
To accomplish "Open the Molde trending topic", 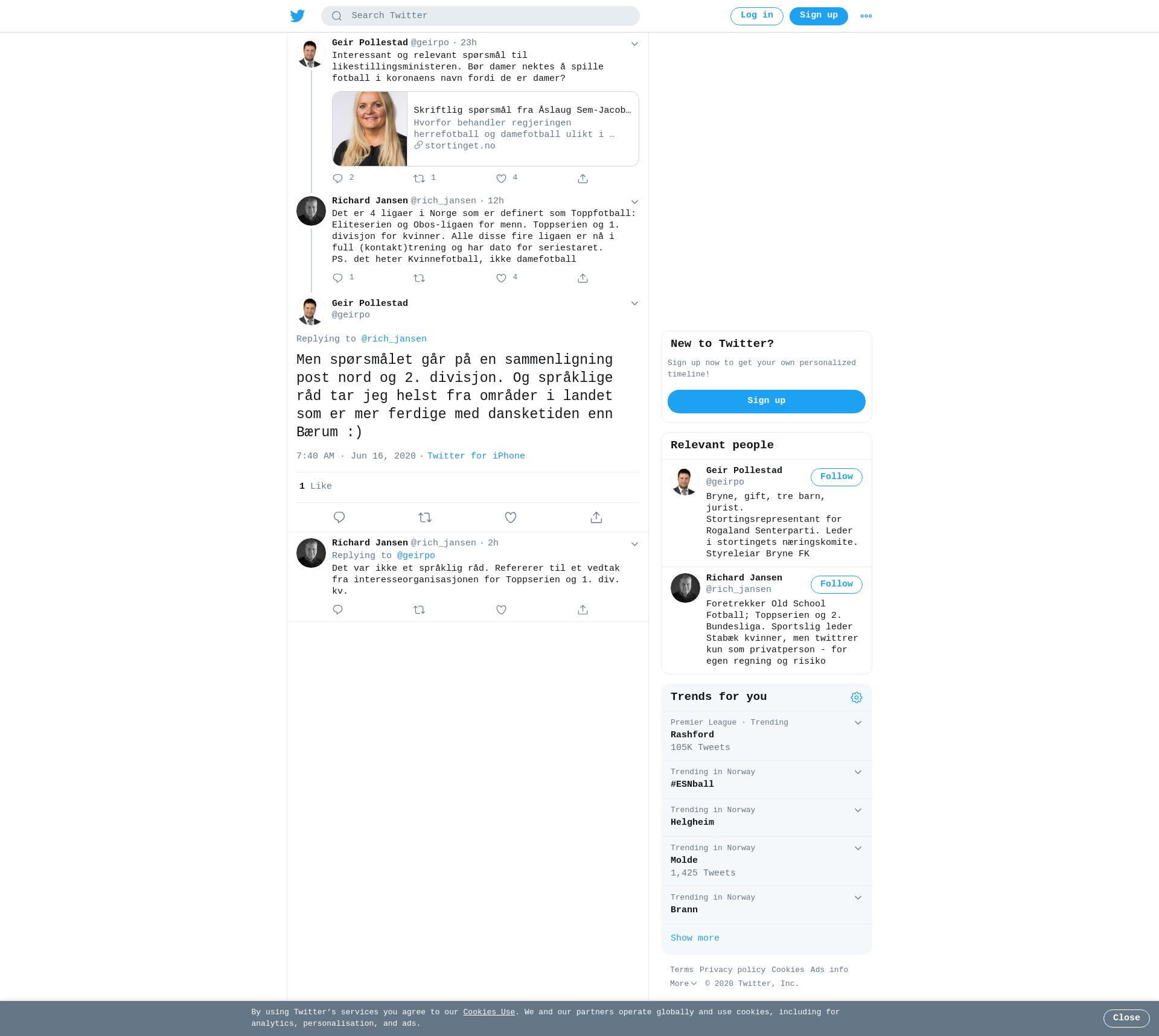I will [x=767, y=861].
